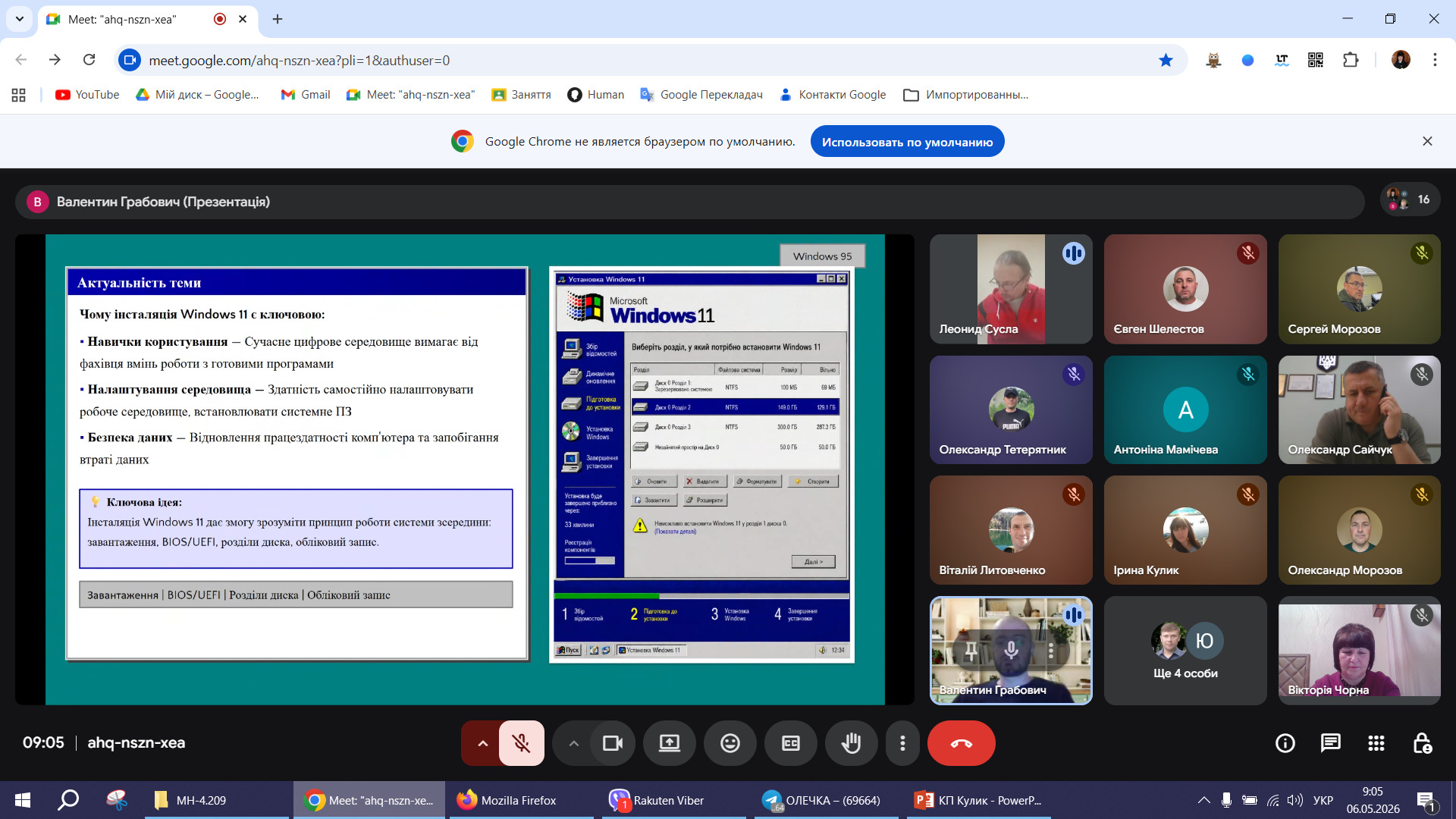Close the Meet ahq-nszn-xea tab

point(243,19)
